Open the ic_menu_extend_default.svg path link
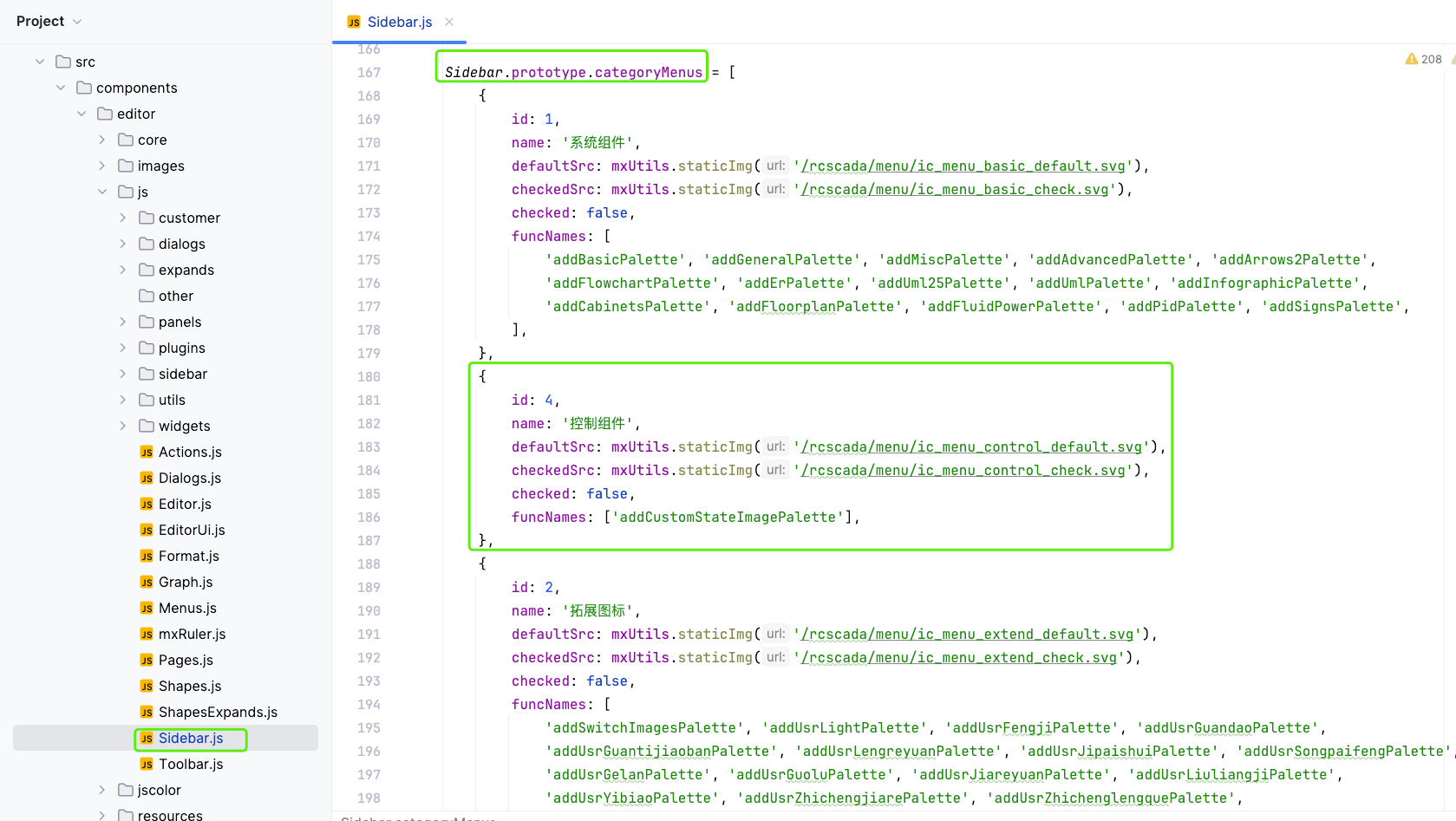Image resolution: width=1456 pixels, height=821 pixels. point(968,634)
